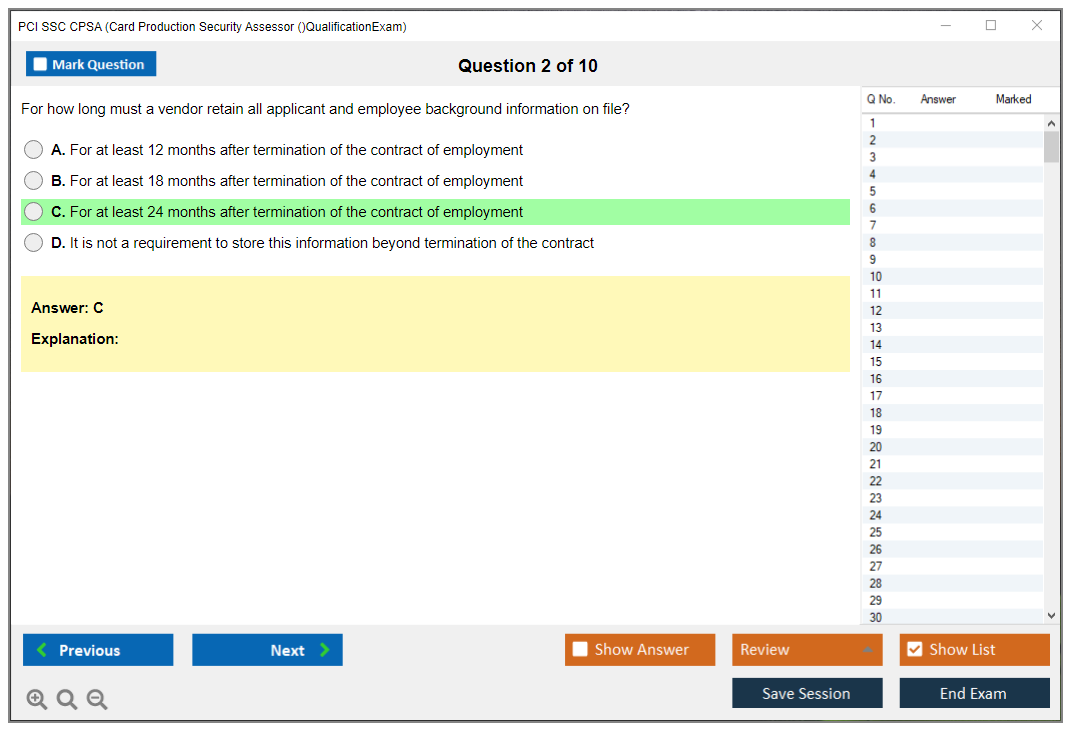The width and height of the screenshot is (1075, 735).
Task: Open the Review dropdown menu
Action: 806,650
